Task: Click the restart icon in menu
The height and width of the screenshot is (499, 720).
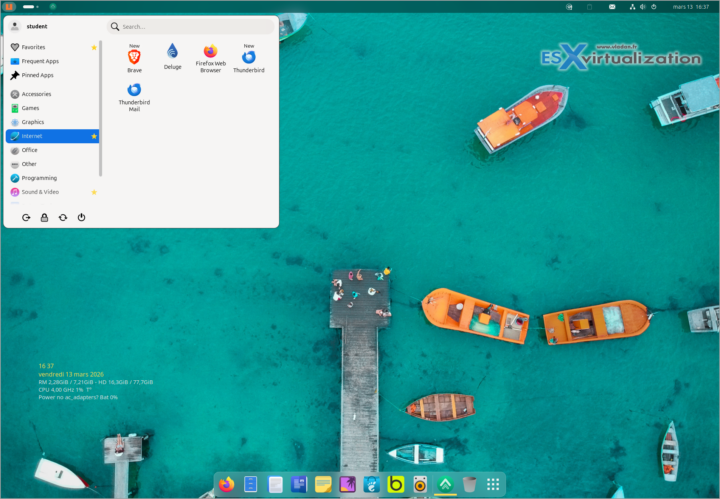Action: pos(63,217)
